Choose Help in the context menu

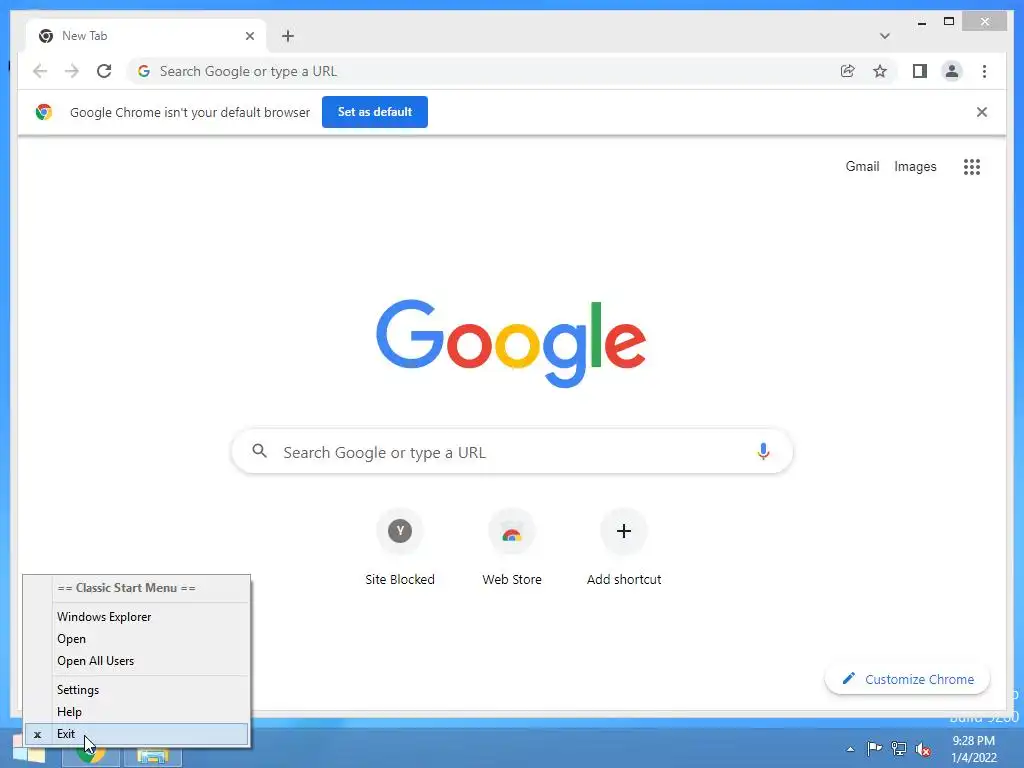136,712
